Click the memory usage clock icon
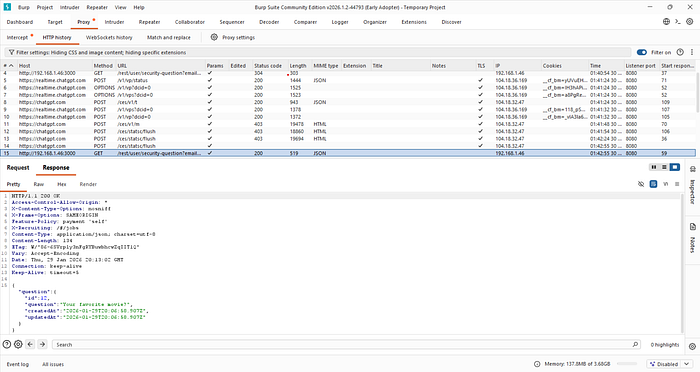Viewport: 700px width, 372px height. 537,364
